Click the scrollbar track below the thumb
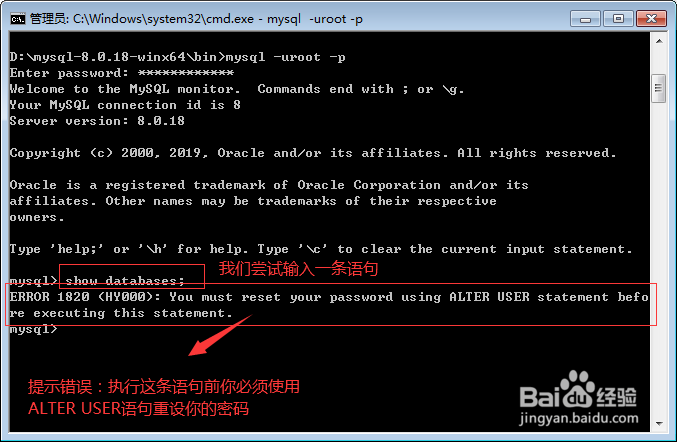Screen dimensions: 677x442 pos(659,259)
